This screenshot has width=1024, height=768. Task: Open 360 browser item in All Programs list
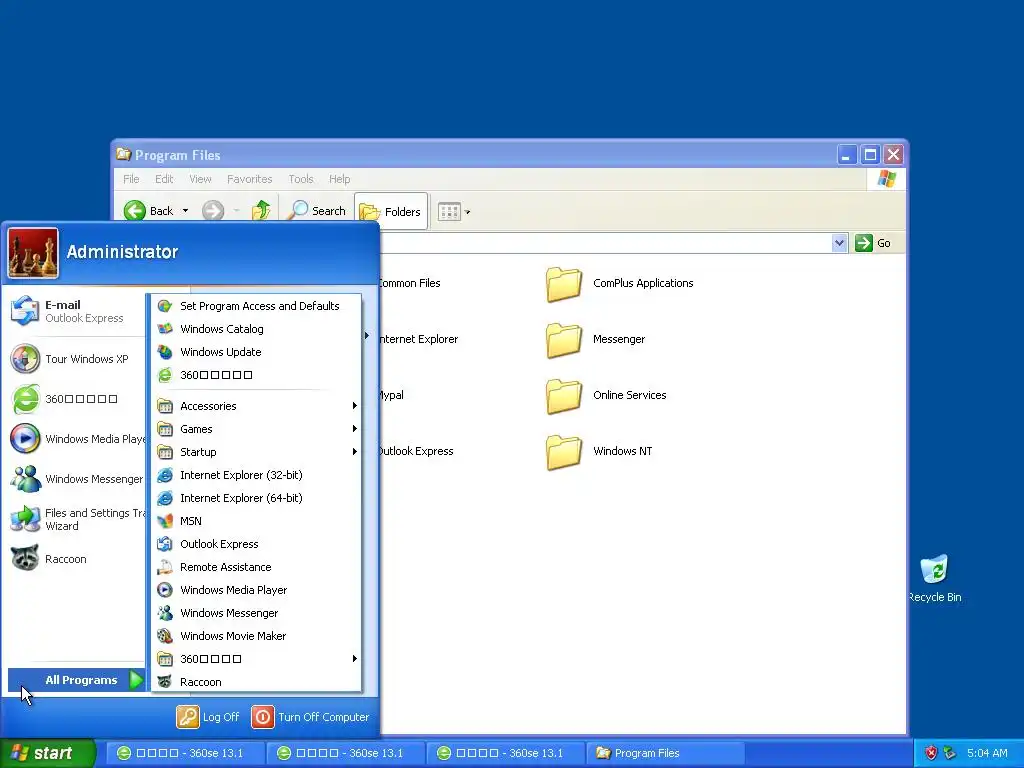point(256,374)
